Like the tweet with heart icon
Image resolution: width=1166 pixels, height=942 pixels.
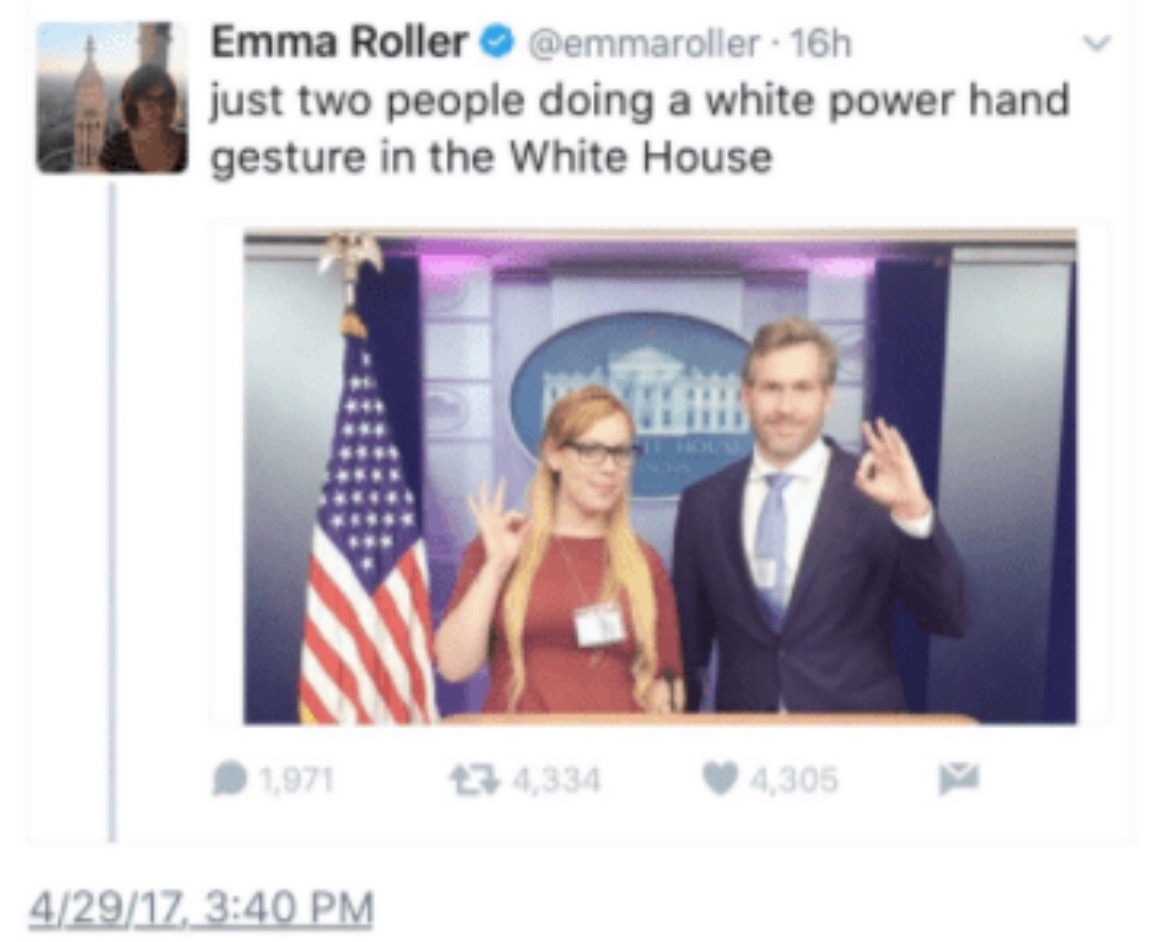pos(720,779)
